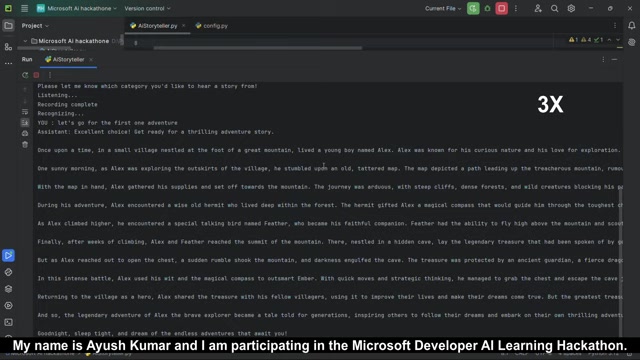Go to previous highlighted error arrow
This screenshot has height=360, width=640.
click(x=609, y=40)
